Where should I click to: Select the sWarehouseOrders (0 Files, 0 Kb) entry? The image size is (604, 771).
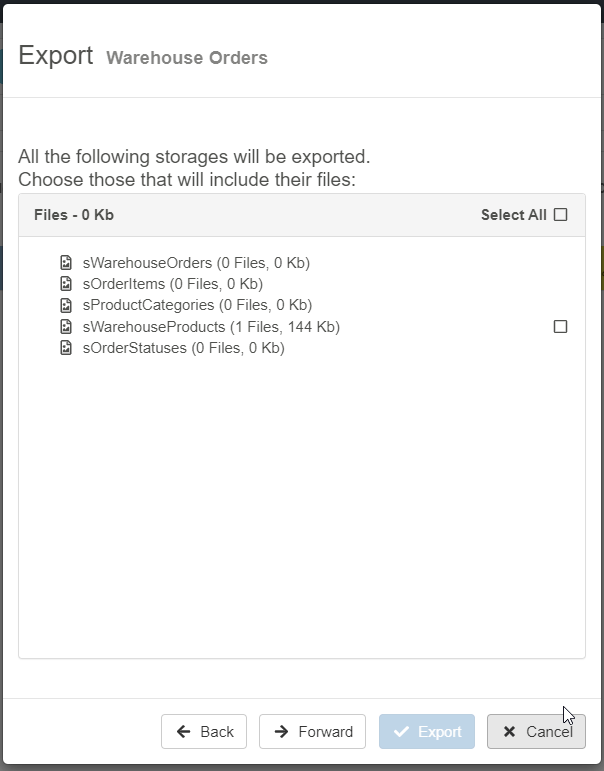pos(196,263)
